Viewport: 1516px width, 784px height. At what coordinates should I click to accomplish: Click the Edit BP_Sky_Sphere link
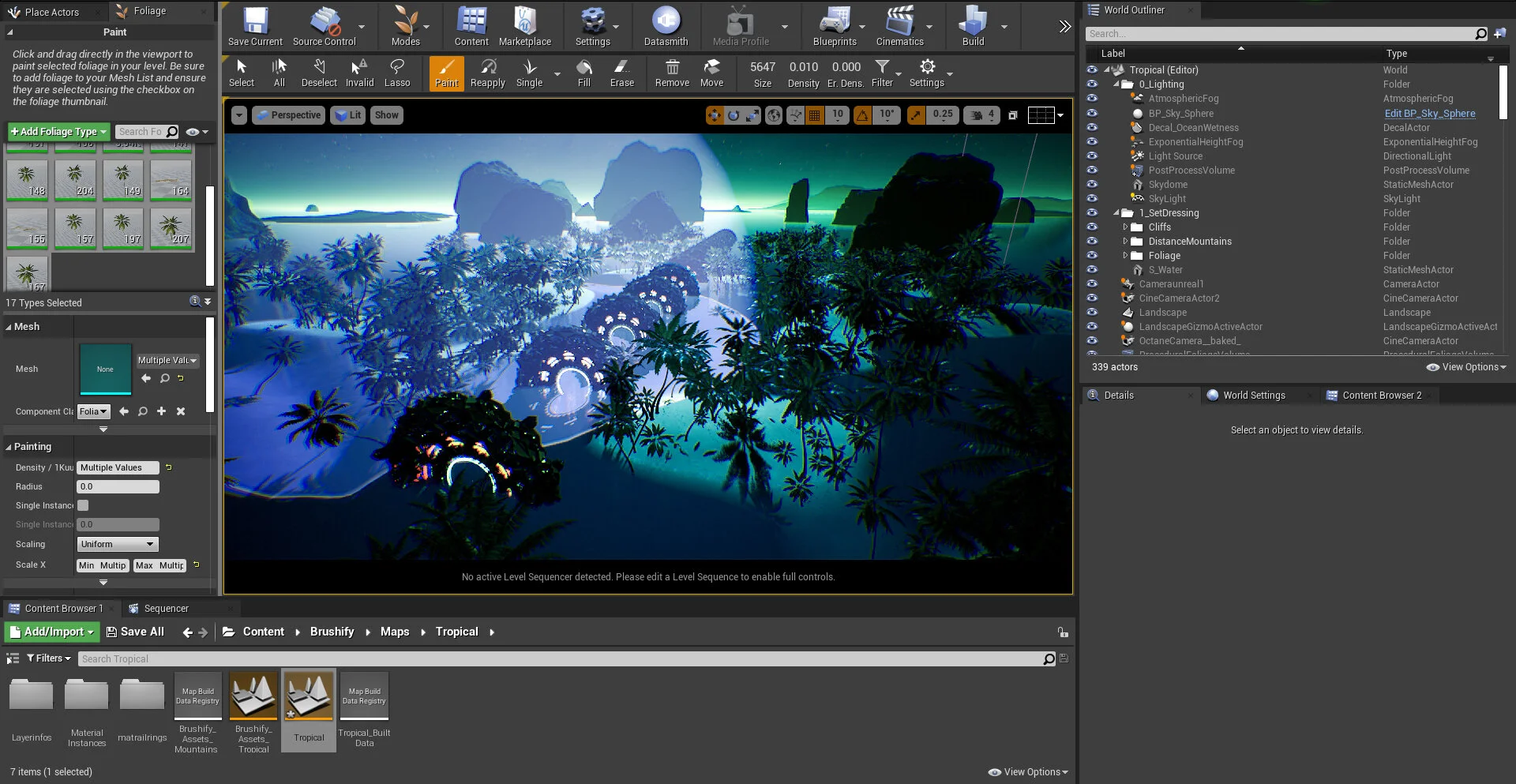pyautogui.click(x=1429, y=114)
